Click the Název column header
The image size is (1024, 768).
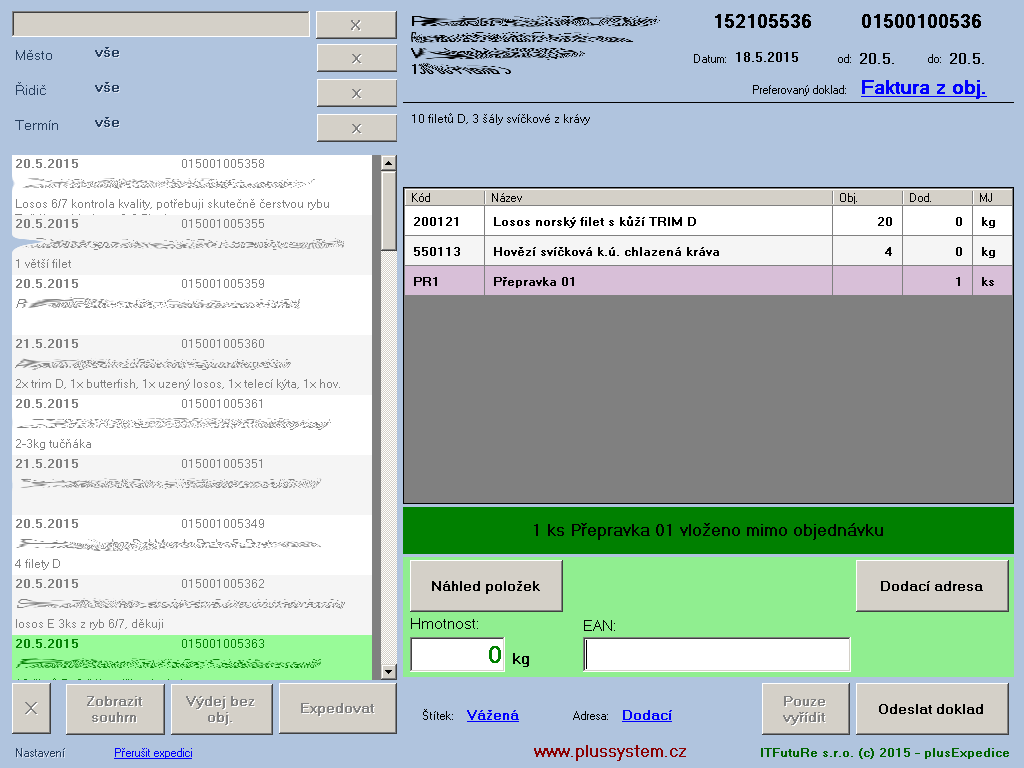(658, 197)
